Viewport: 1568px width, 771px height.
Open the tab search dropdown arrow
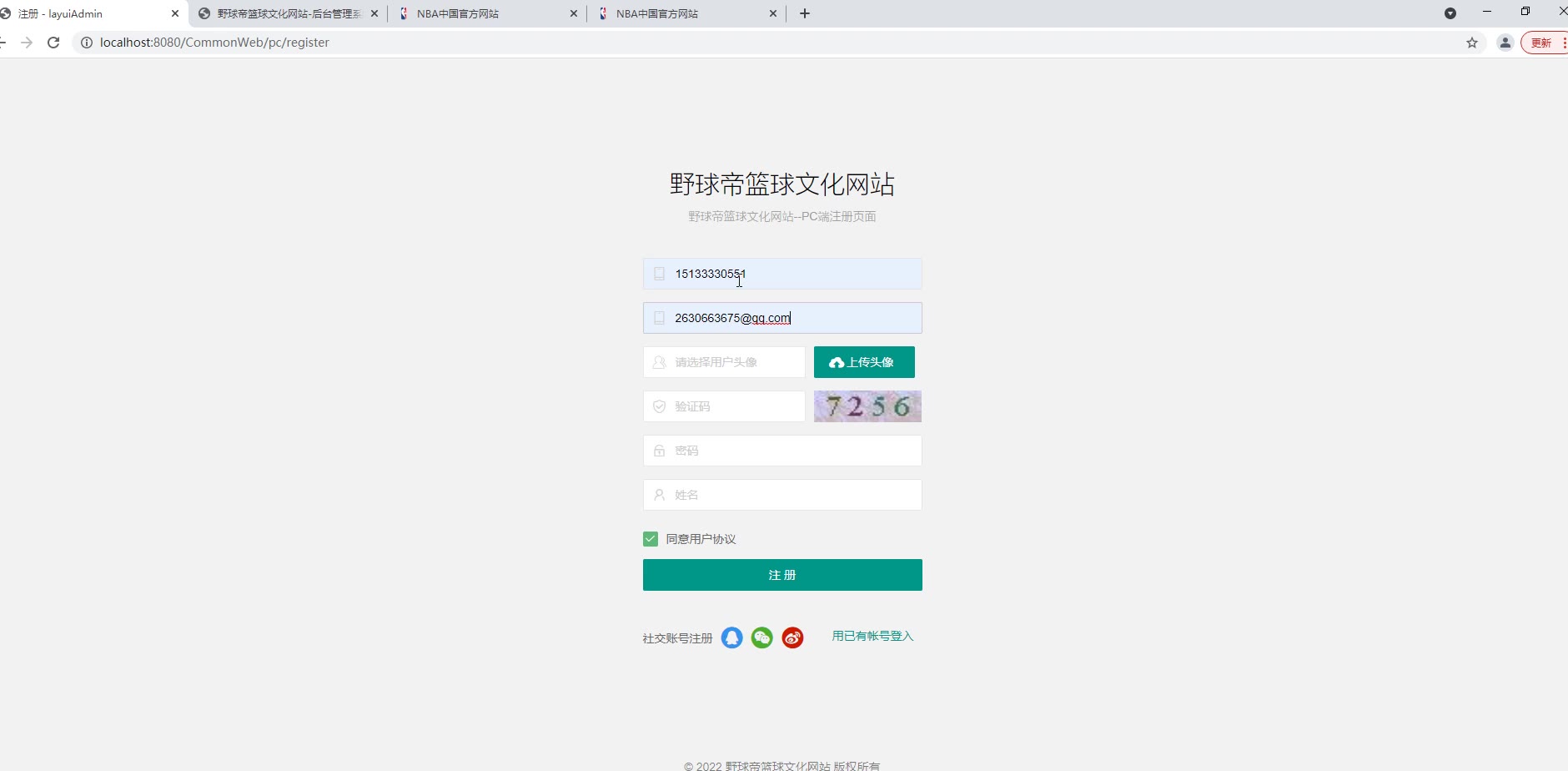[x=1450, y=13]
